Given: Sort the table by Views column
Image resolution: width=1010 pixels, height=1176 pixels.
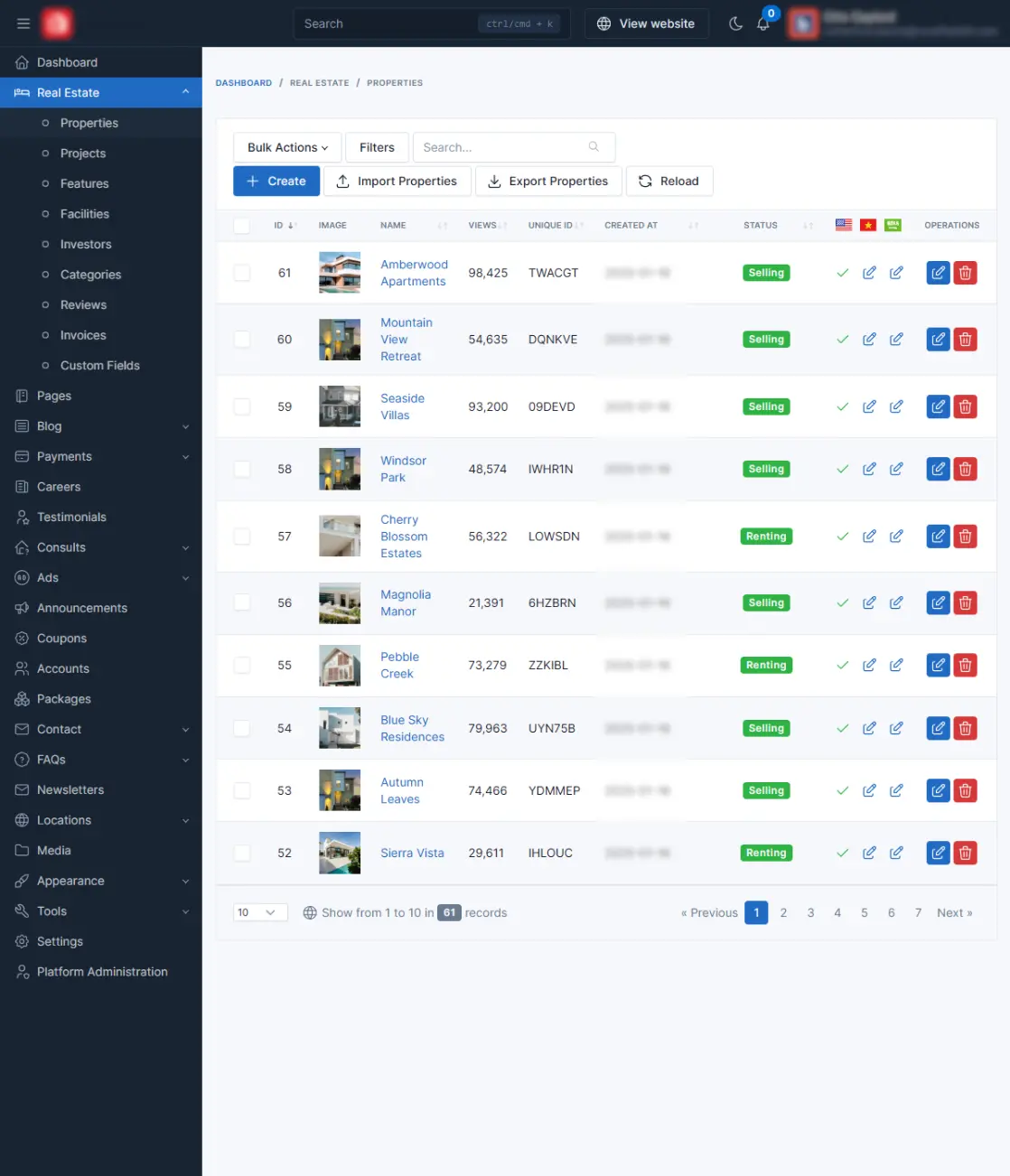Looking at the screenshot, I should click(487, 225).
